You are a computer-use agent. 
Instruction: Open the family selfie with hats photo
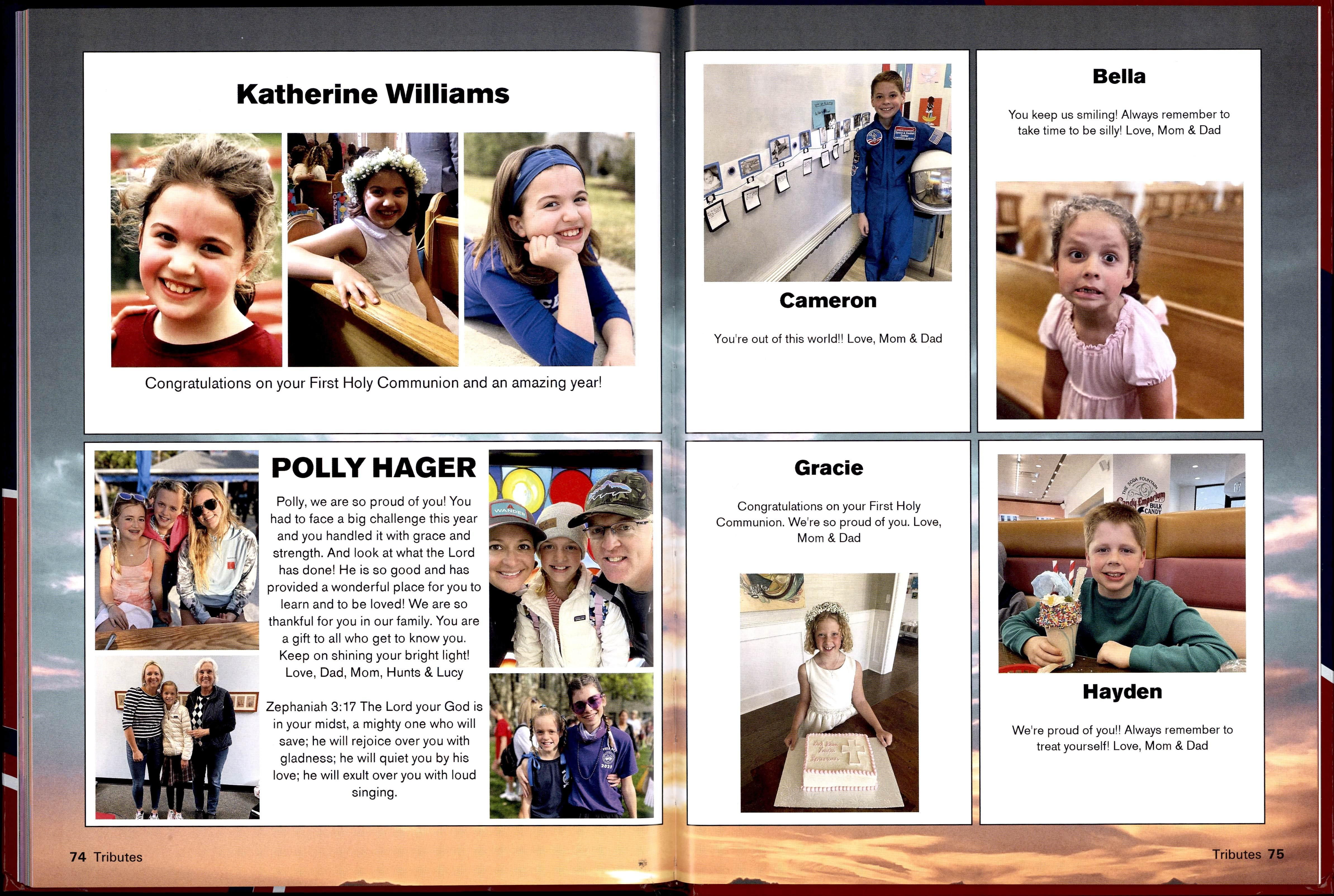point(571,558)
